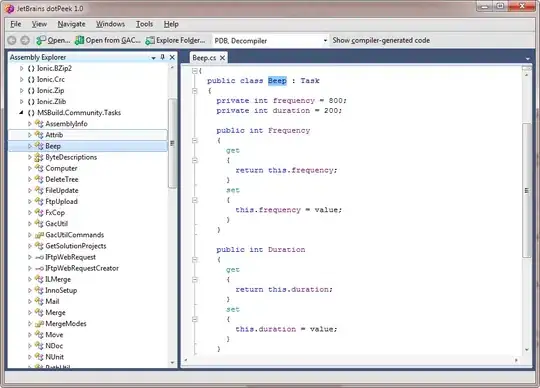Expand the Ionic.Zip namespace node
The width and height of the screenshot is (540, 388).
point(21,91)
